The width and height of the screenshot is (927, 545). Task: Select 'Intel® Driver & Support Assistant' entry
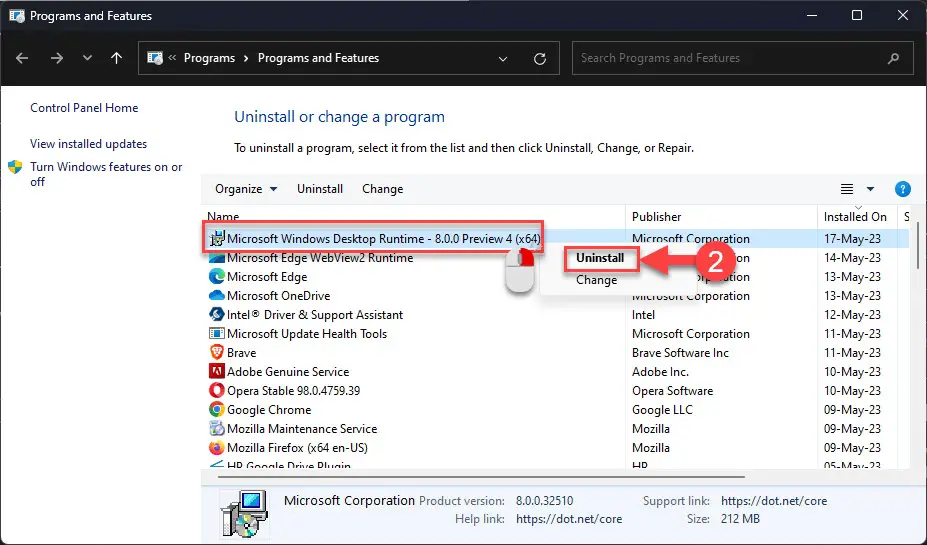pos(315,314)
